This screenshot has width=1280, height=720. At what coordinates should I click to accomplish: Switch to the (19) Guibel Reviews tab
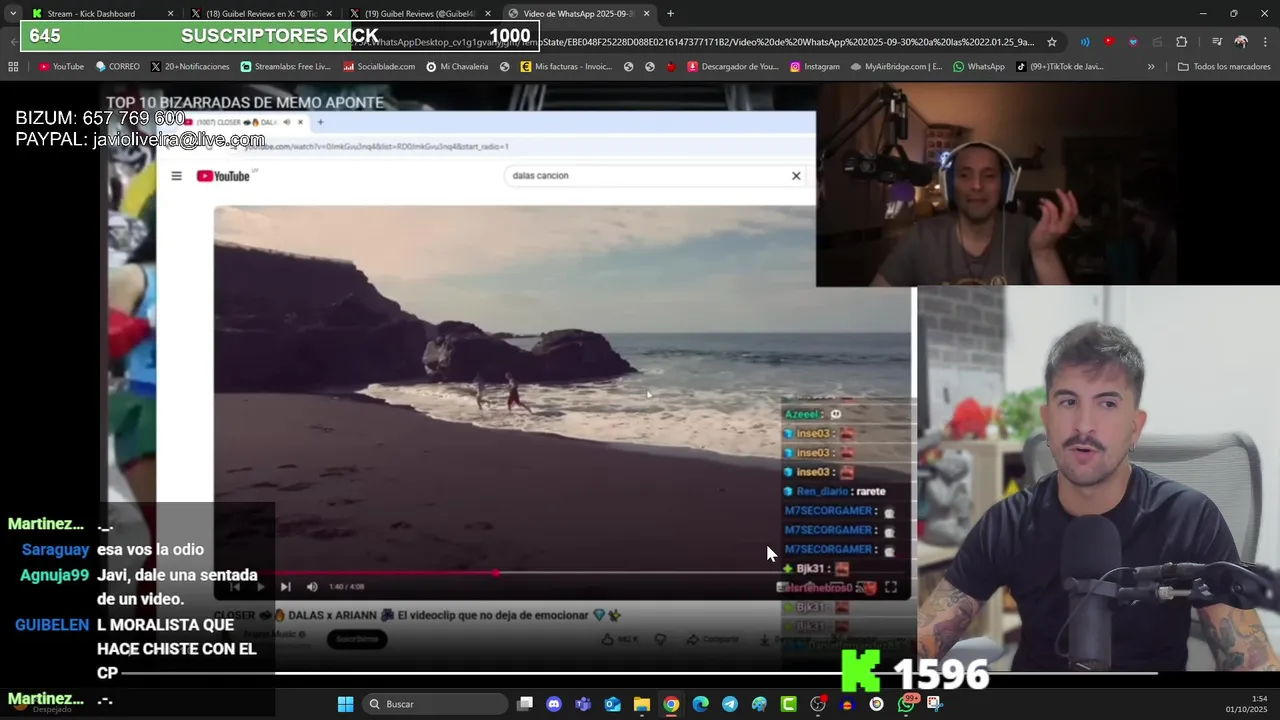(x=420, y=13)
